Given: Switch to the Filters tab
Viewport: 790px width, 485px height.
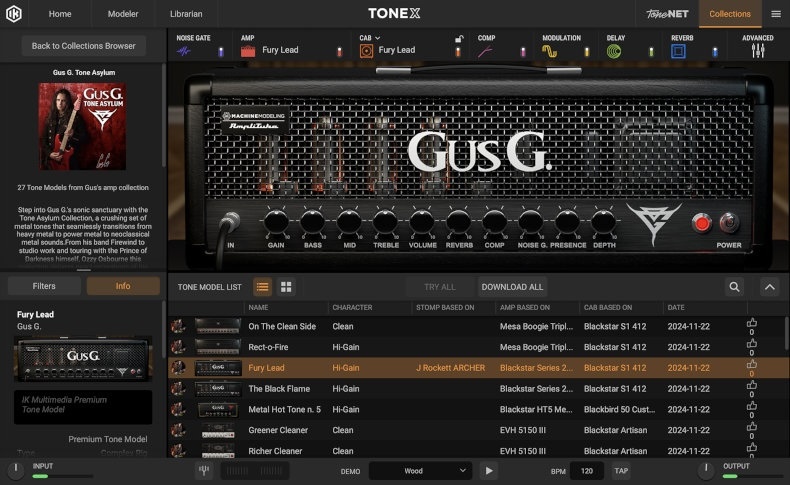Looking at the screenshot, I should coord(44,286).
